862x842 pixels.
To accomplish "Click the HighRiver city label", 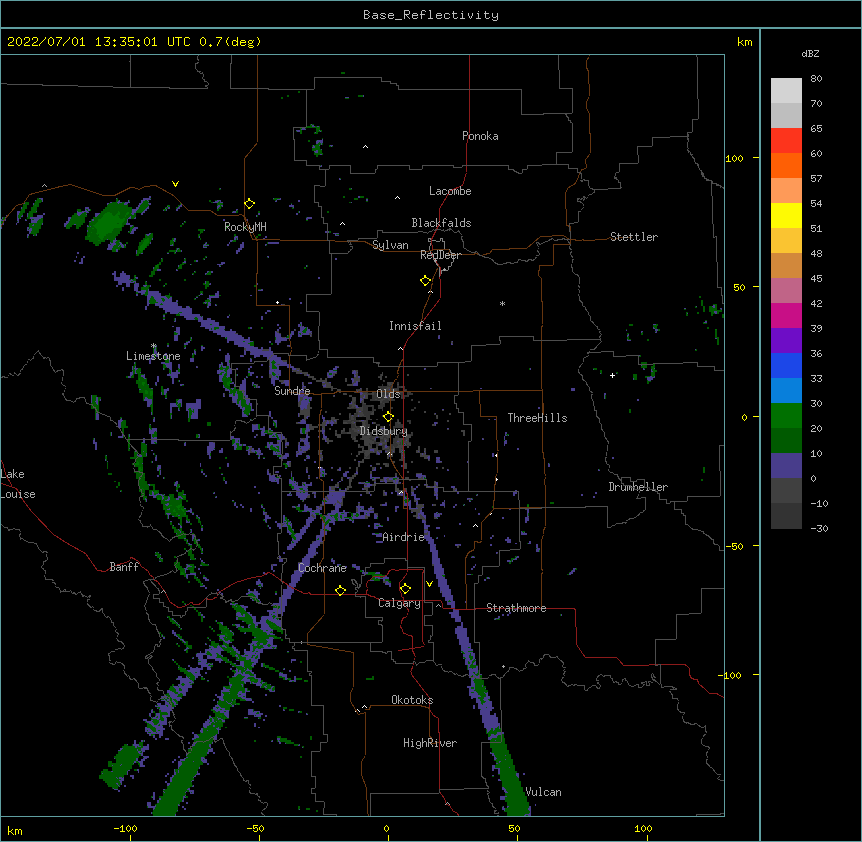I will tap(430, 743).
